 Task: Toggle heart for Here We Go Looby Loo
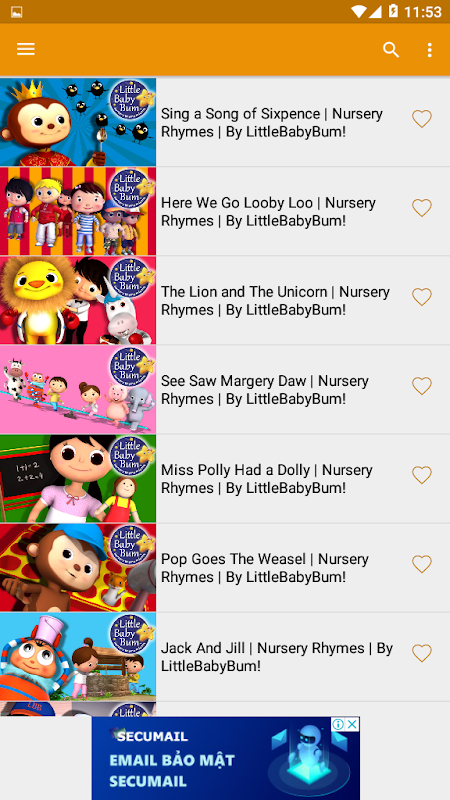pos(422,208)
